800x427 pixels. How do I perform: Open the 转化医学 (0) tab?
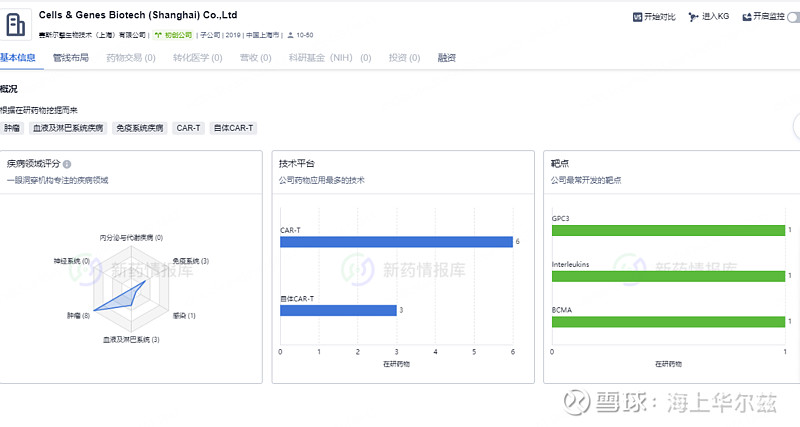point(197,58)
